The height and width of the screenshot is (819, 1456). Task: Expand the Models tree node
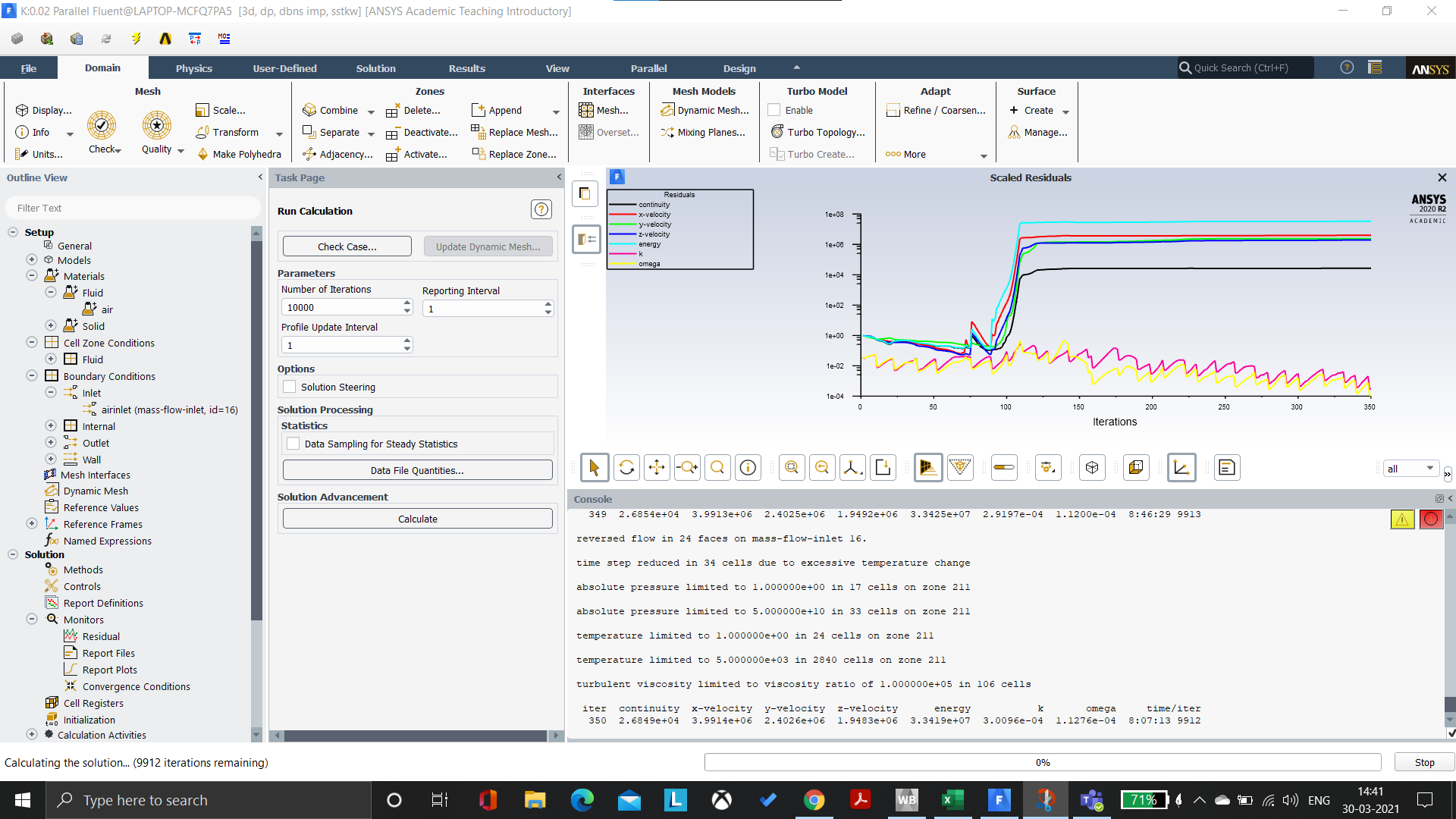[x=32, y=260]
